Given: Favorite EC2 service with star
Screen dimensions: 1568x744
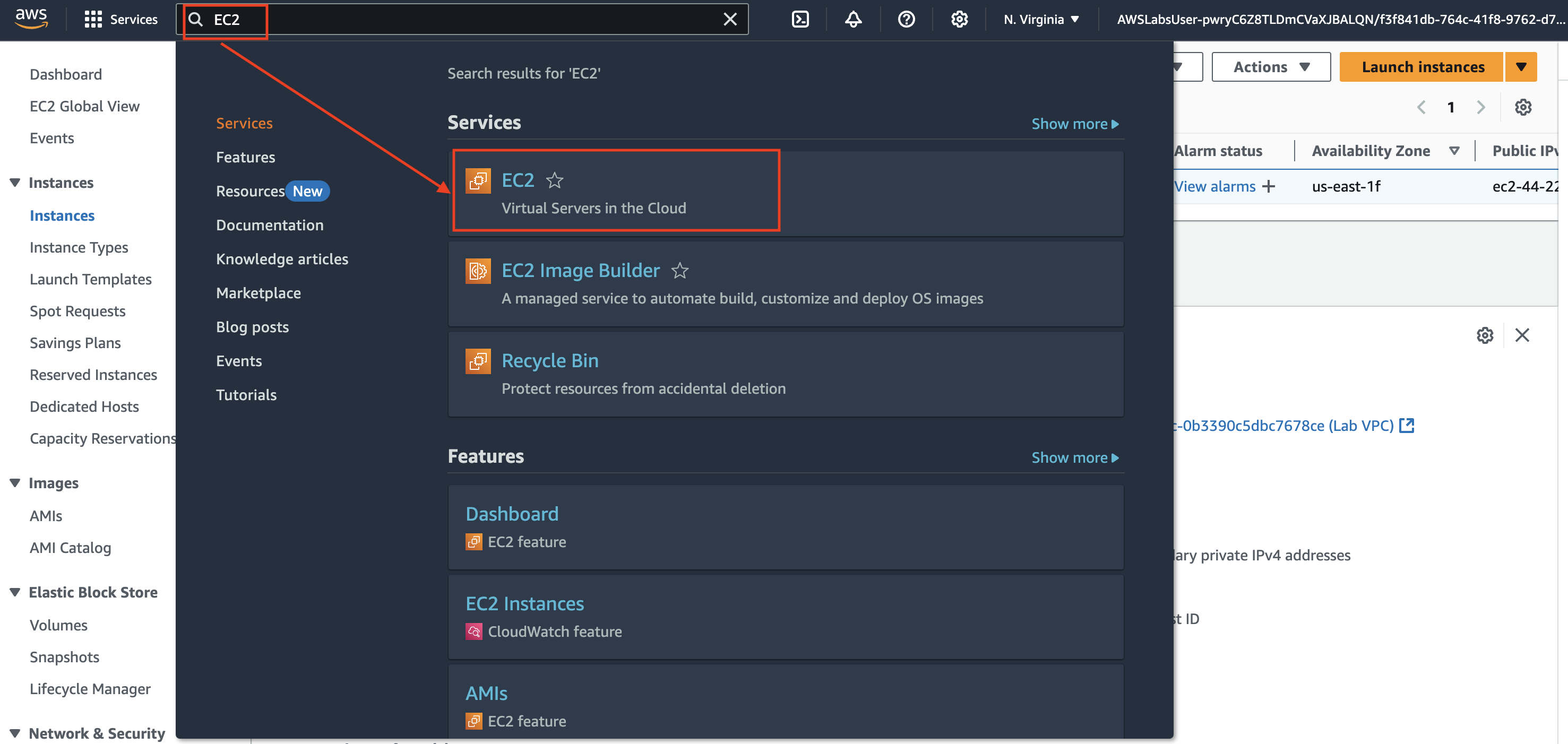Looking at the screenshot, I should [554, 180].
